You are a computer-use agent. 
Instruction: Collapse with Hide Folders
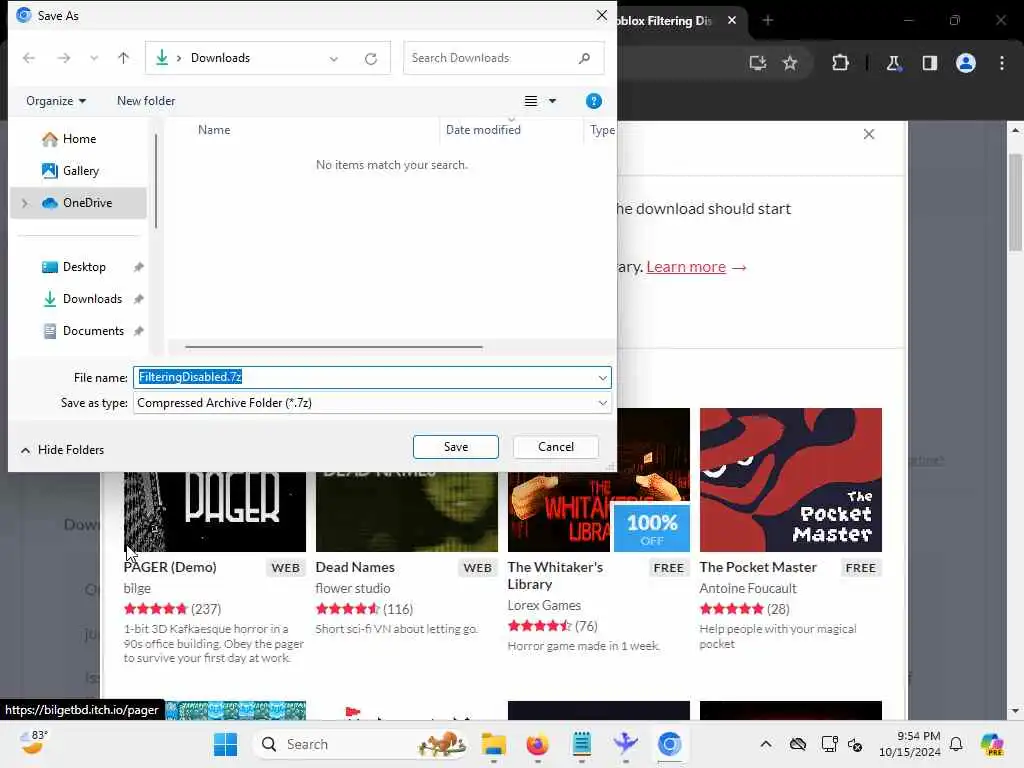(x=63, y=450)
